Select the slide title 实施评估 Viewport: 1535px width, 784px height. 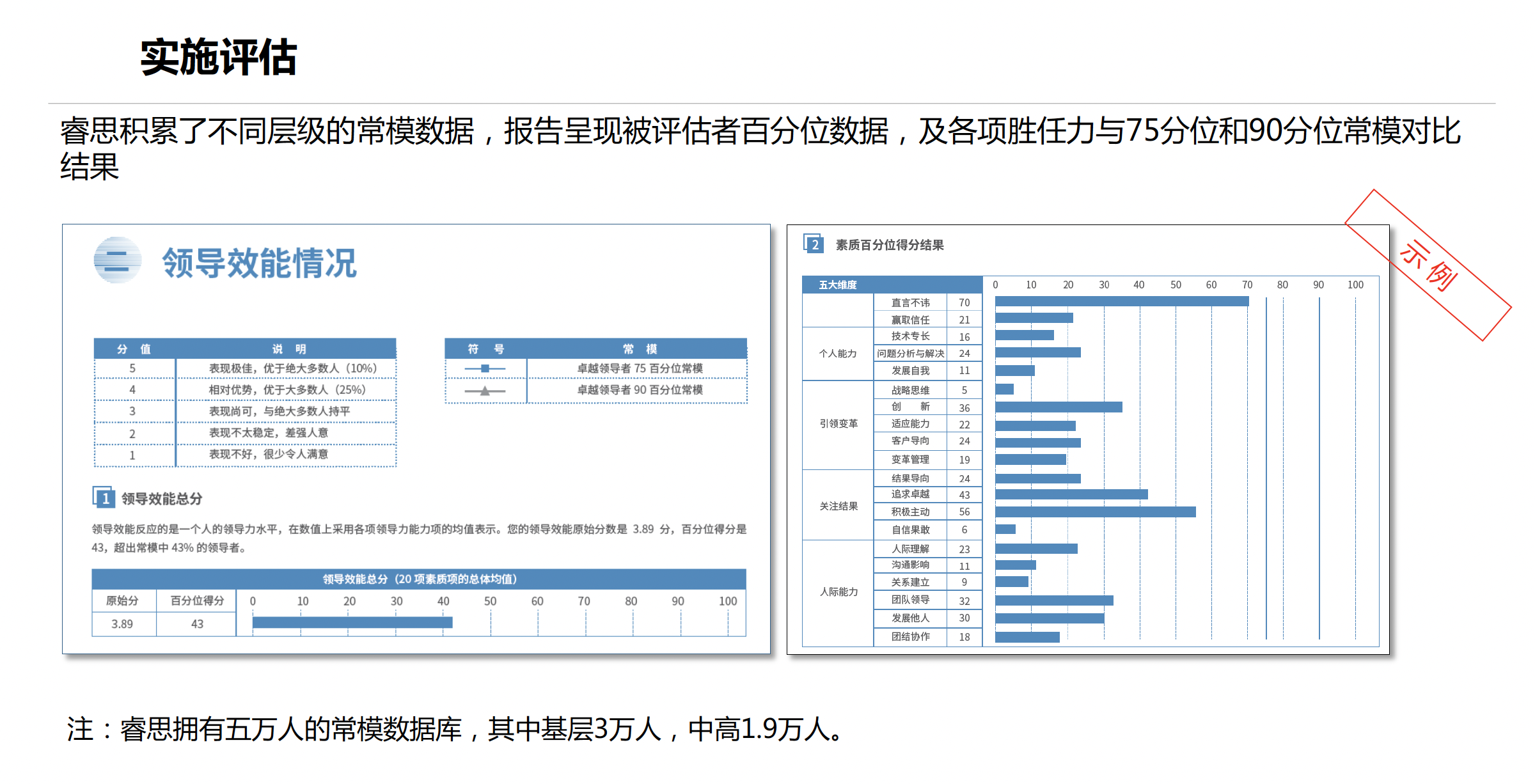(219, 57)
